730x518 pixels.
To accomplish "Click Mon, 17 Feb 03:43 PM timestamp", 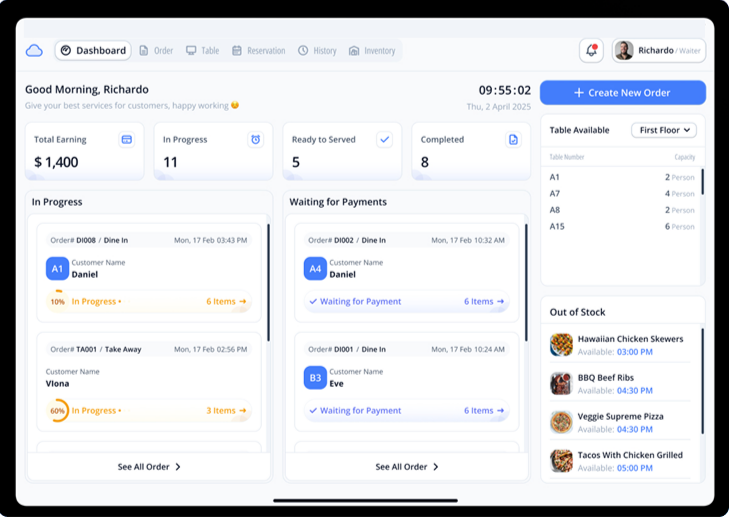I will coord(210,240).
